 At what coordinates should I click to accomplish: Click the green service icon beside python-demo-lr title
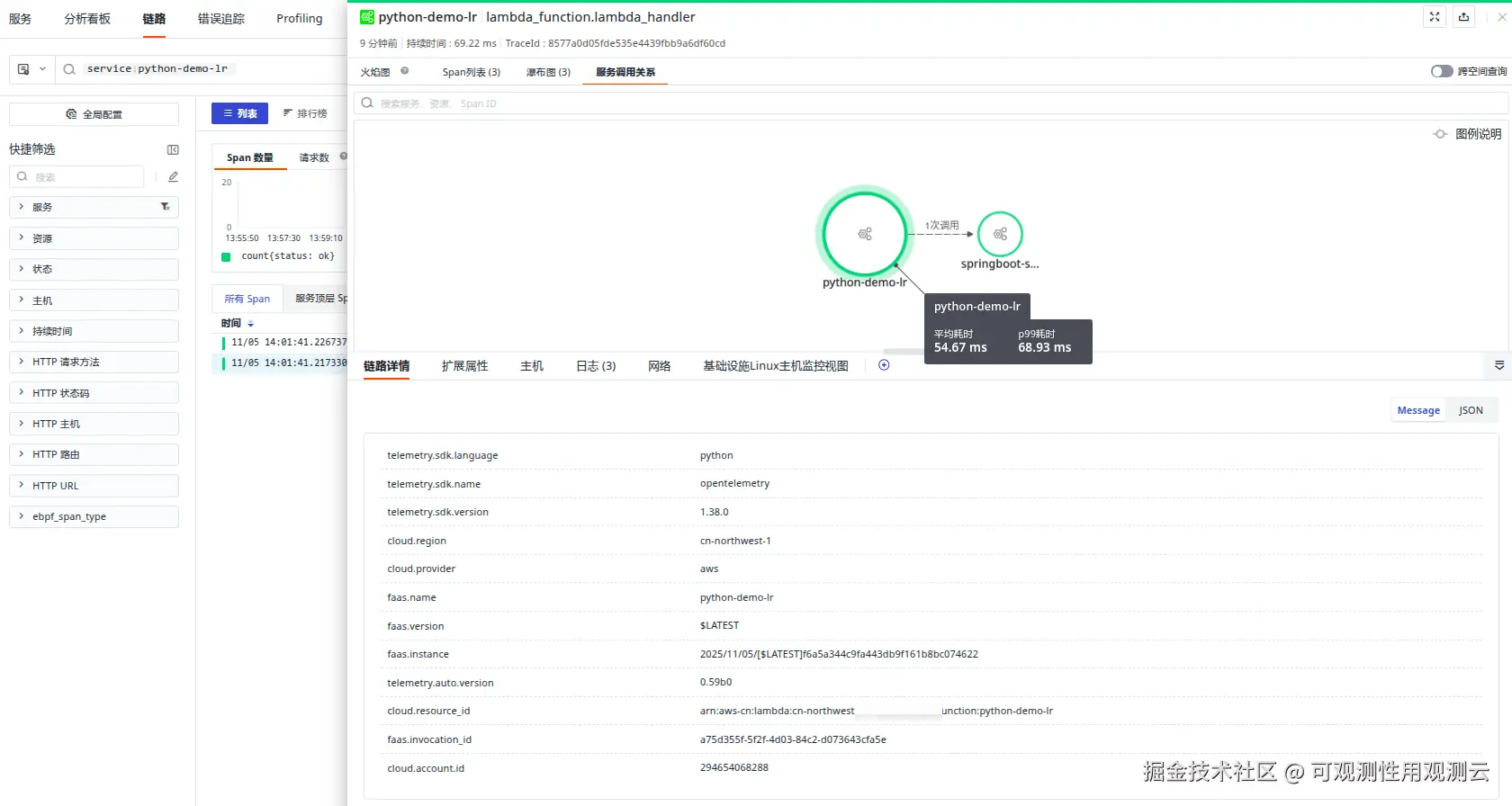[x=367, y=17]
